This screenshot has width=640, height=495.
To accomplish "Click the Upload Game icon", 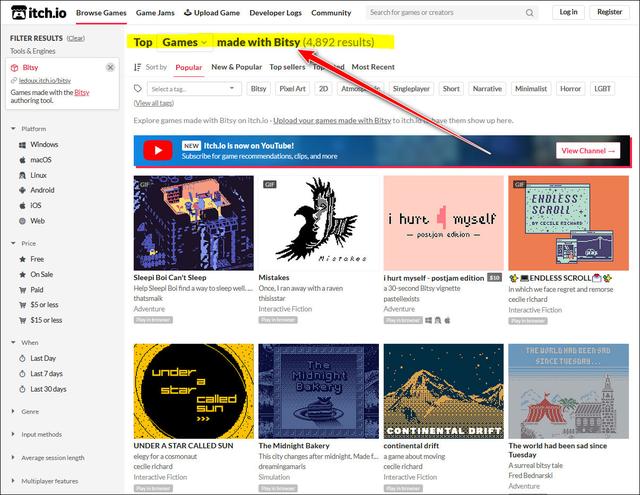I will pos(188,13).
